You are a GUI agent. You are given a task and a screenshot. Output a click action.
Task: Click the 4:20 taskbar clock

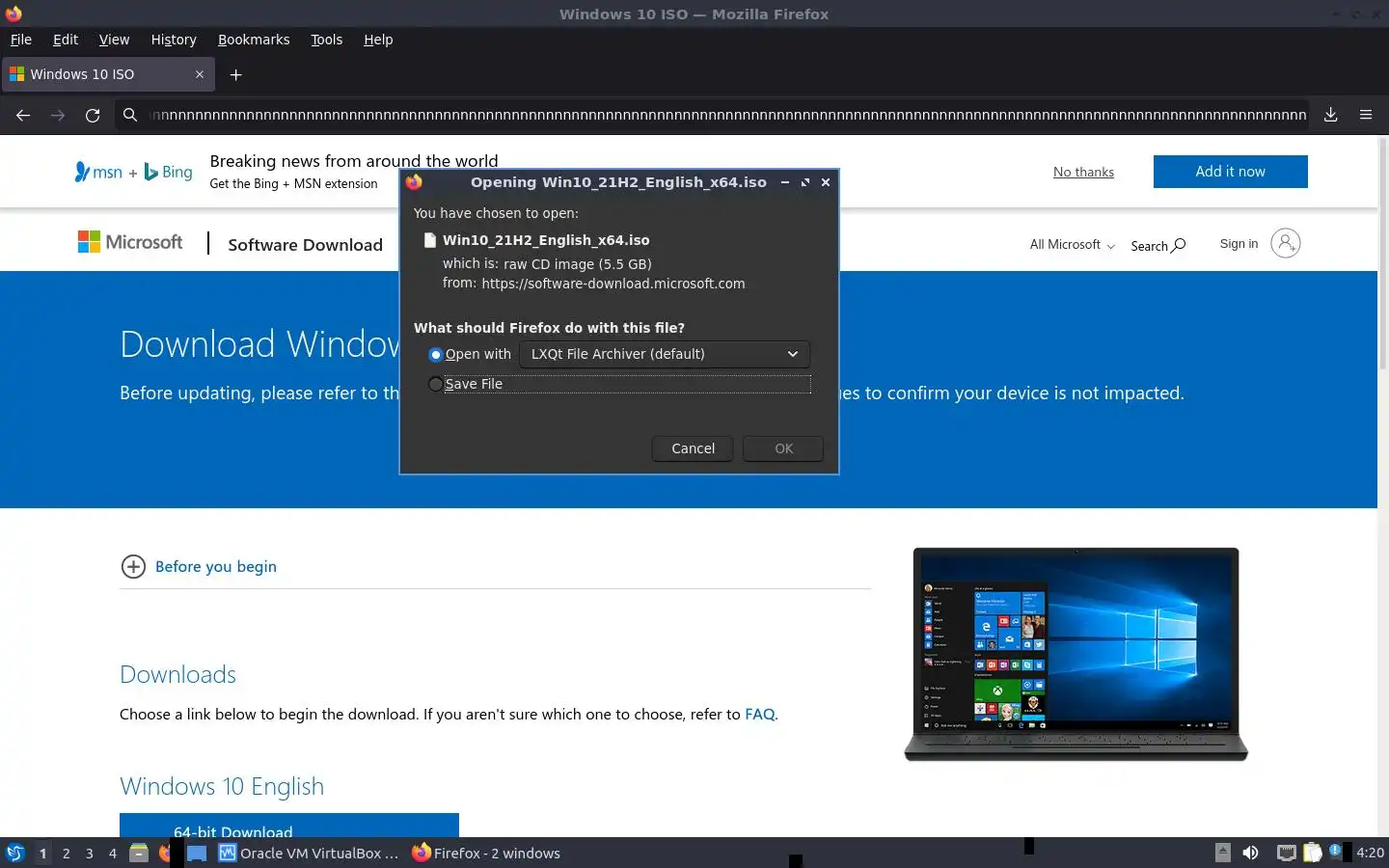pos(1370,853)
